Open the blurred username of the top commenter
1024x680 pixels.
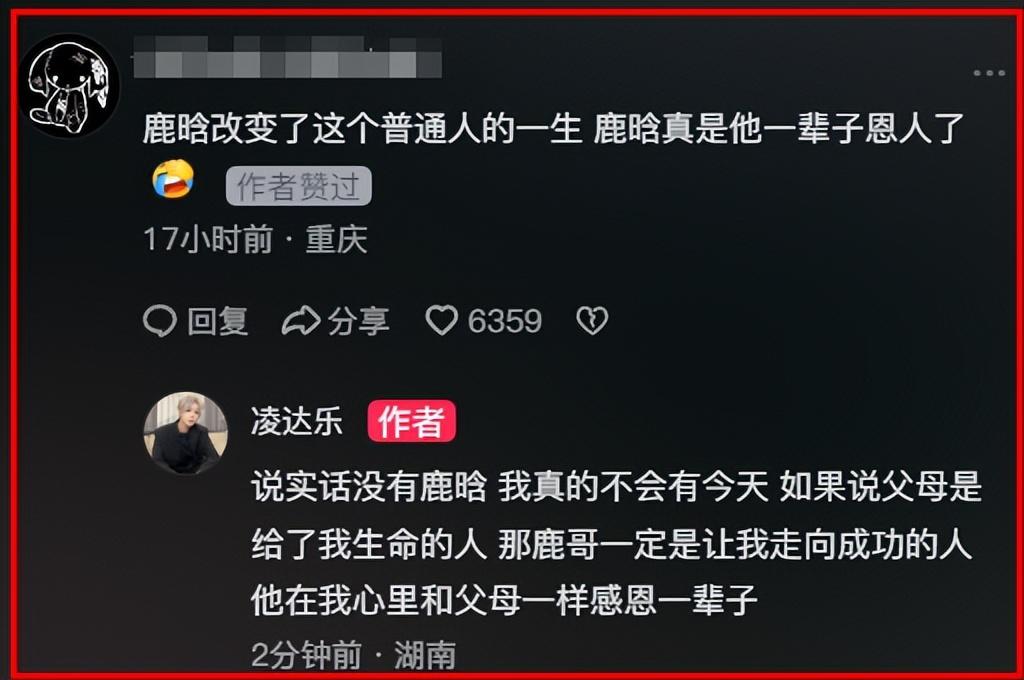pos(287,57)
